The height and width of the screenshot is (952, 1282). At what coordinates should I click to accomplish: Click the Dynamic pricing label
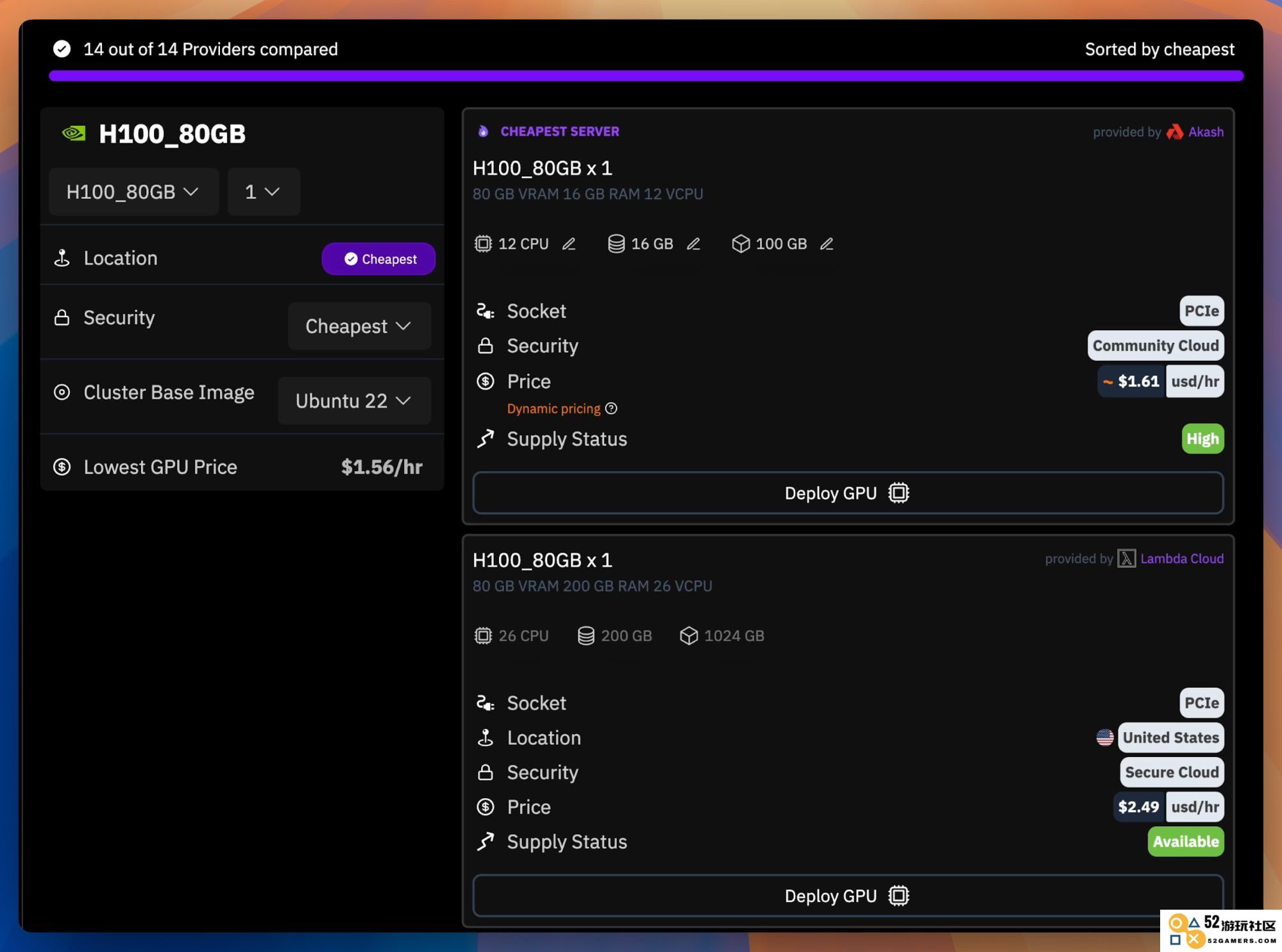[x=554, y=408]
